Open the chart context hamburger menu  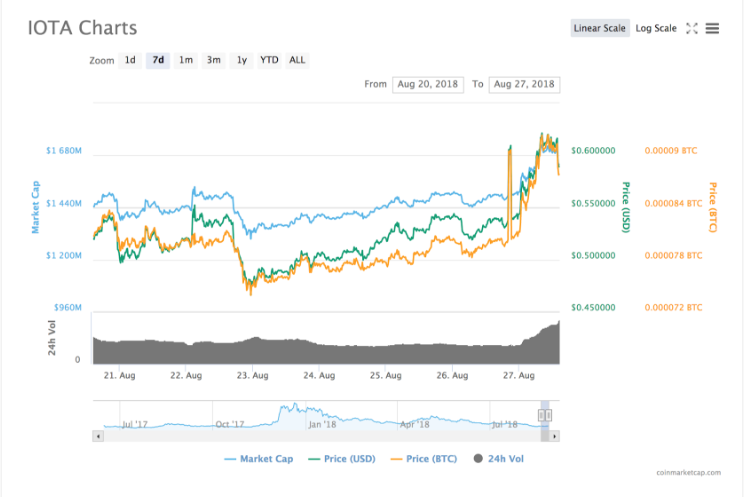coord(712,28)
